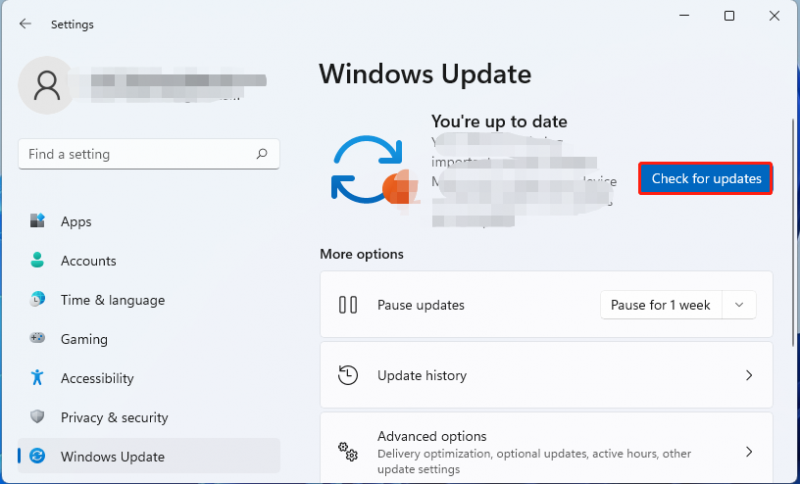Select Windows Update in the sidebar
Viewport: 800px width, 484px height.
148,456
